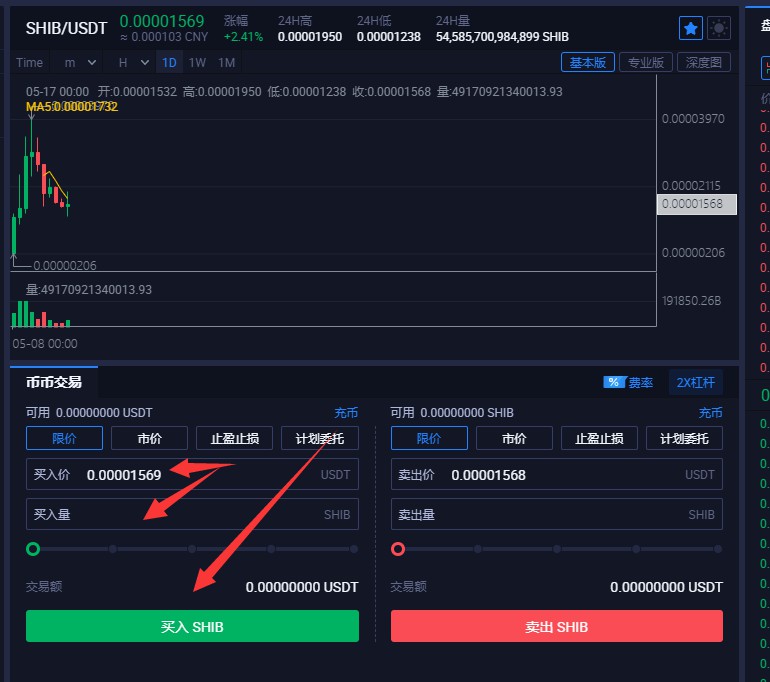Toggle the light/dark theme sun icon
This screenshot has width=770, height=682.
[x=719, y=28]
